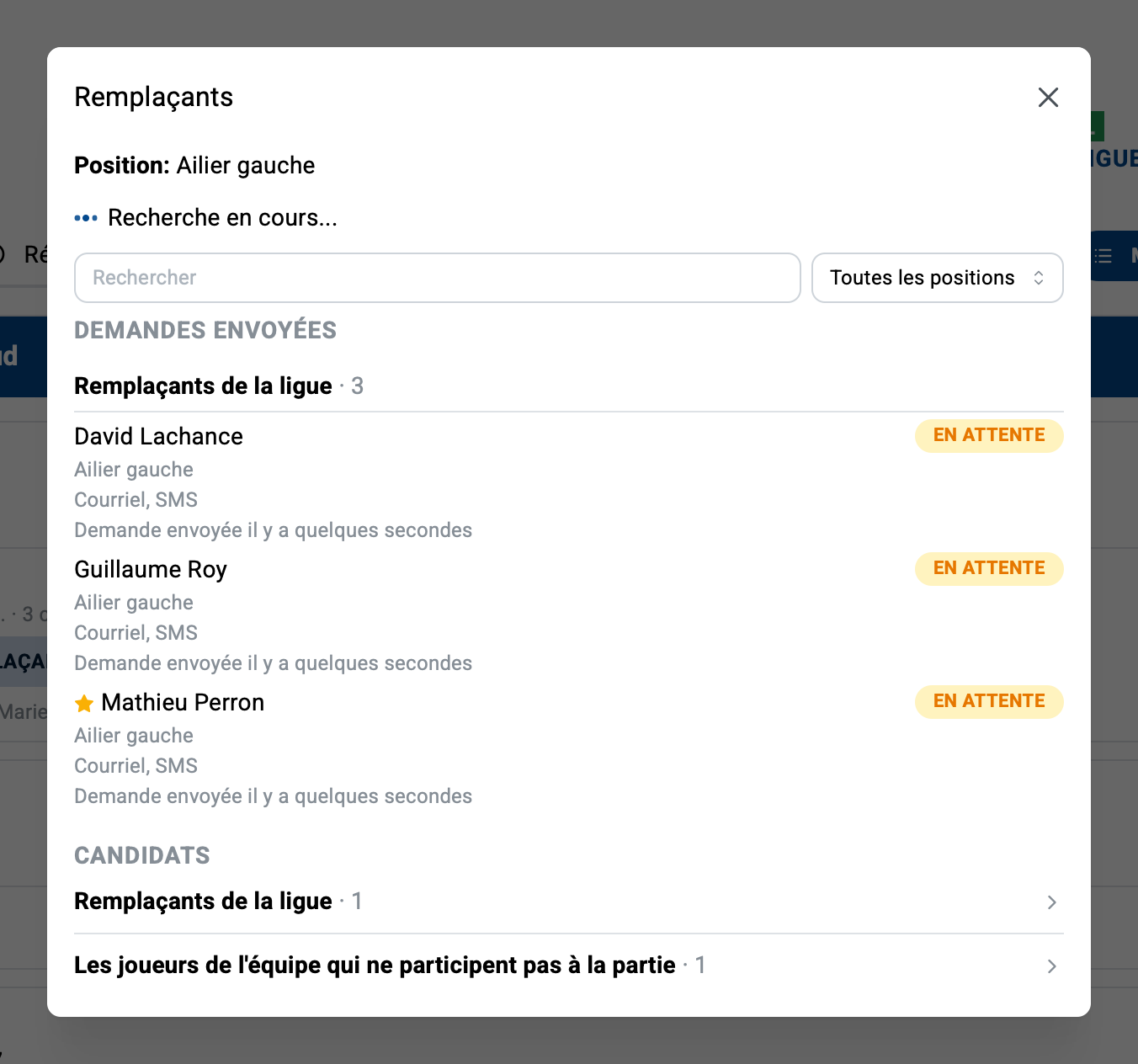The image size is (1138, 1064).
Task: Click the up-down arrows on the positions selector
Action: [x=1039, y=278]
